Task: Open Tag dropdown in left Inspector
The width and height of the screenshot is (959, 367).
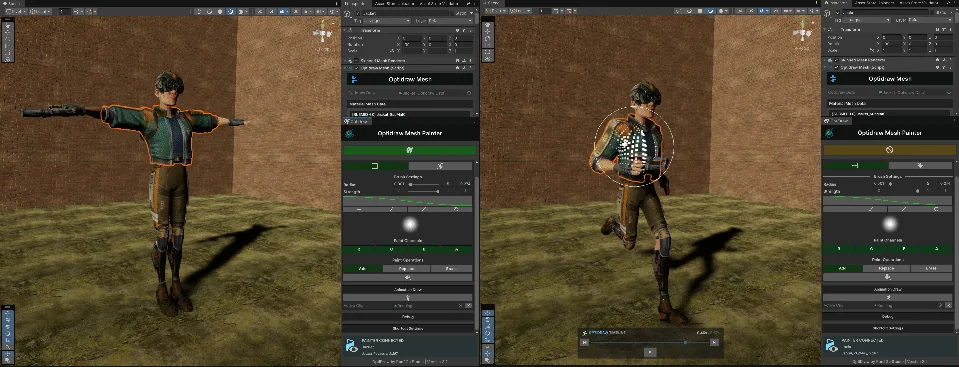Action: [388, 21]
